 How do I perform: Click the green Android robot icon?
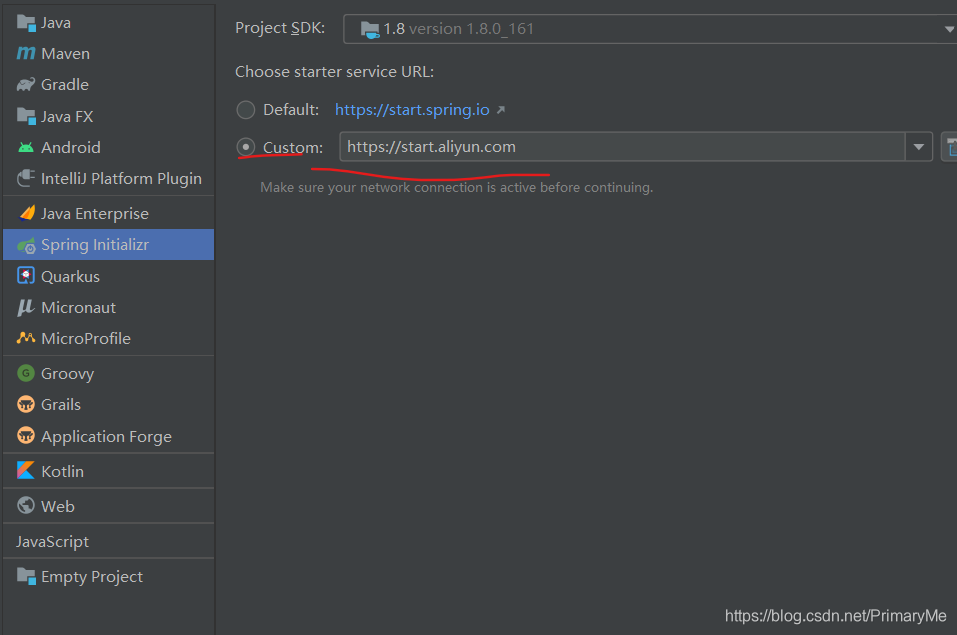[x=26, y=147]
